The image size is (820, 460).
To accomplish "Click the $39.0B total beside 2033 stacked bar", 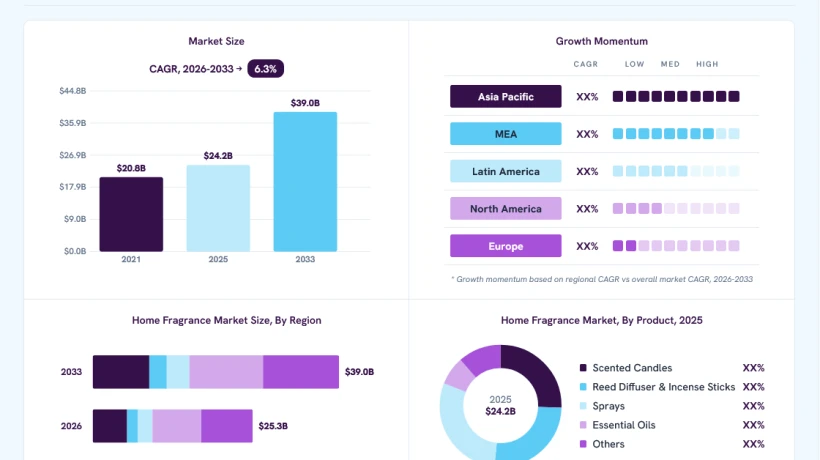I will click(x=359, y=372).
